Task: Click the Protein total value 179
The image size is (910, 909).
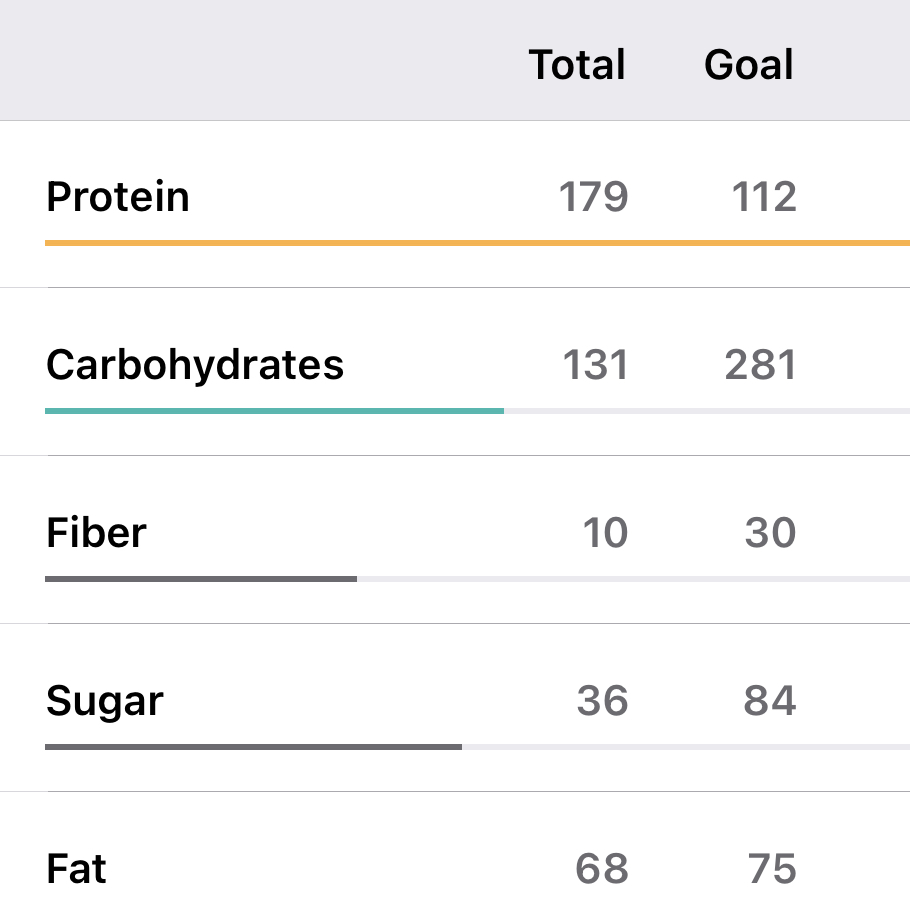Action: click(x=593, y=197)
